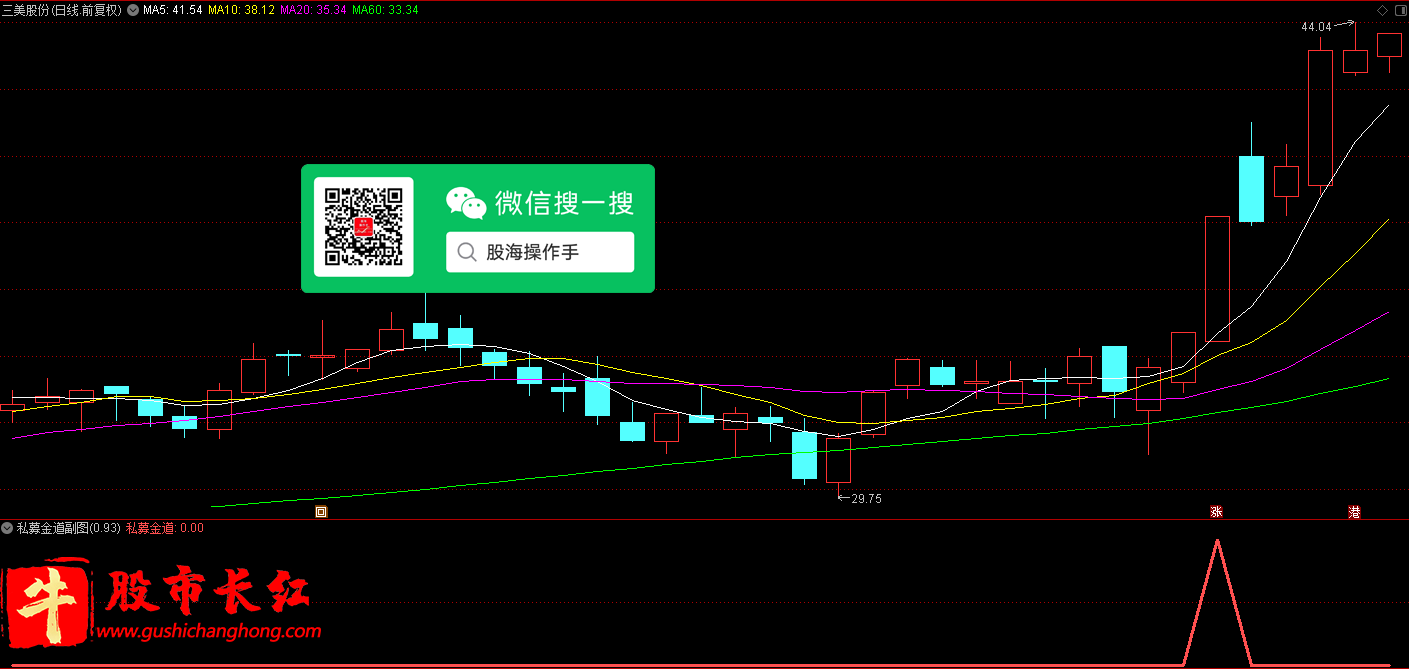1409x669 pixels.
Task: Click the 私募金道副图(0.93) indicator name
Action: pyautogui.click(x=68, y=528)
